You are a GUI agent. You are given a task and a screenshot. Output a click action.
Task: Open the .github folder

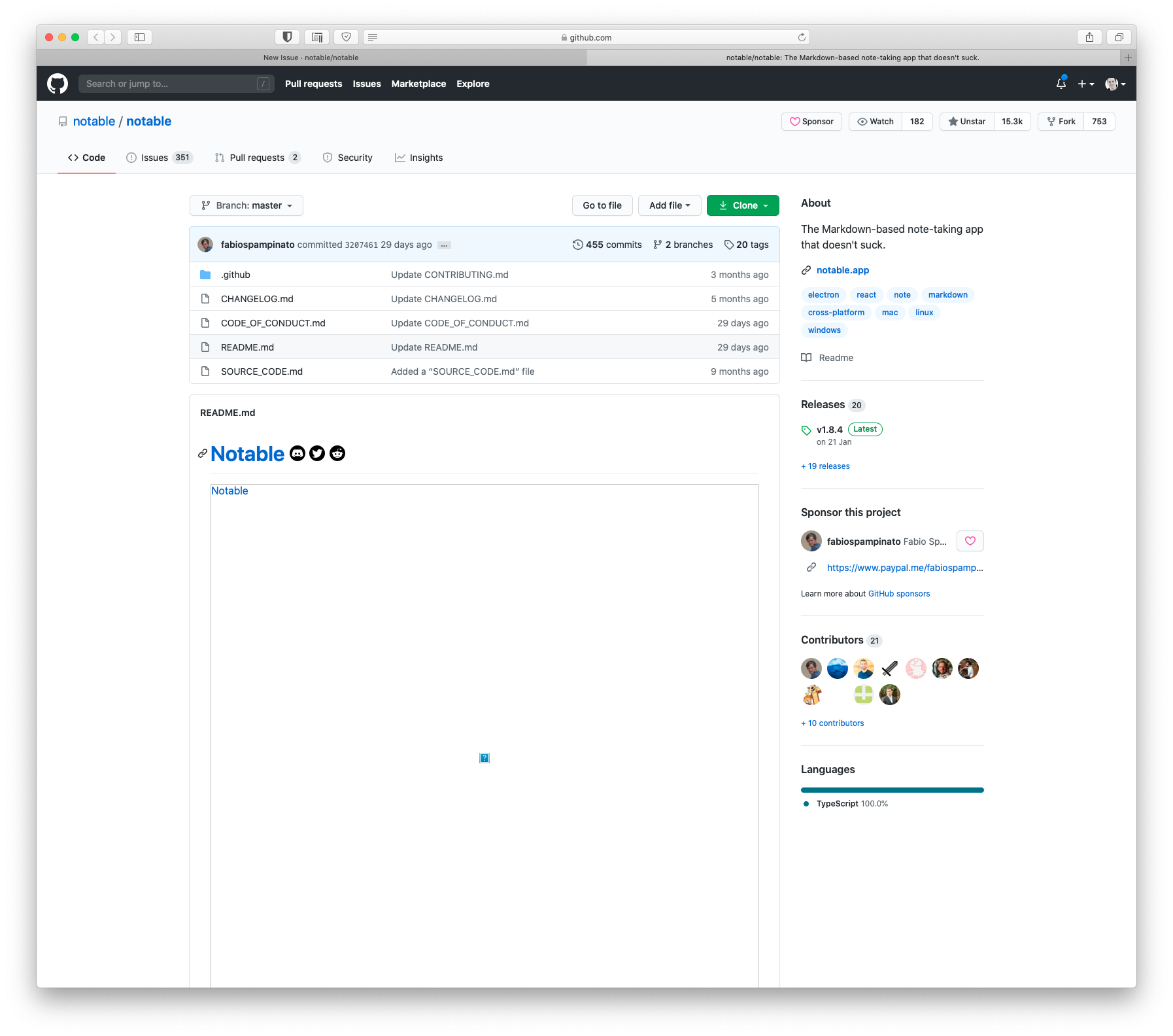tap(235, 275)
